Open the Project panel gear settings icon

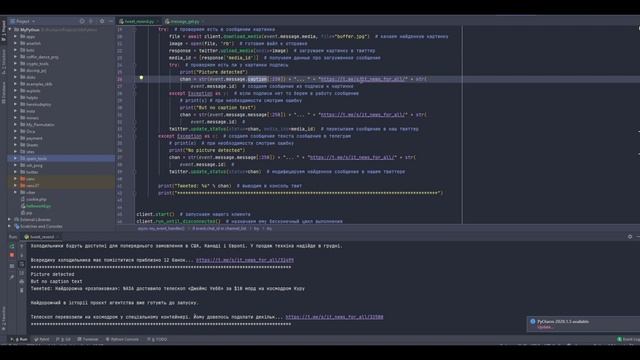102,21
